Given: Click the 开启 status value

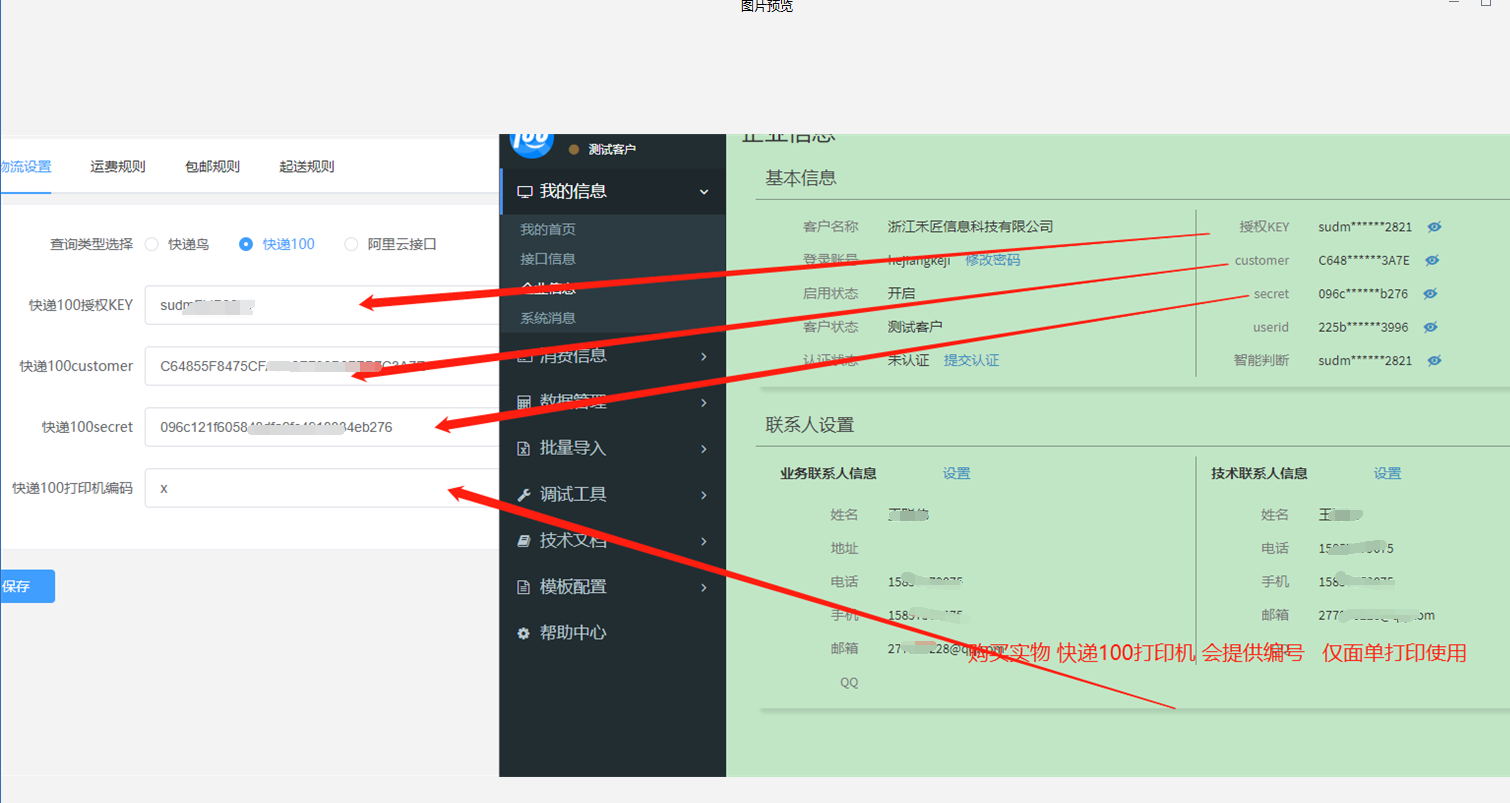Looking at the screenshot, I should tap(901, 294).
